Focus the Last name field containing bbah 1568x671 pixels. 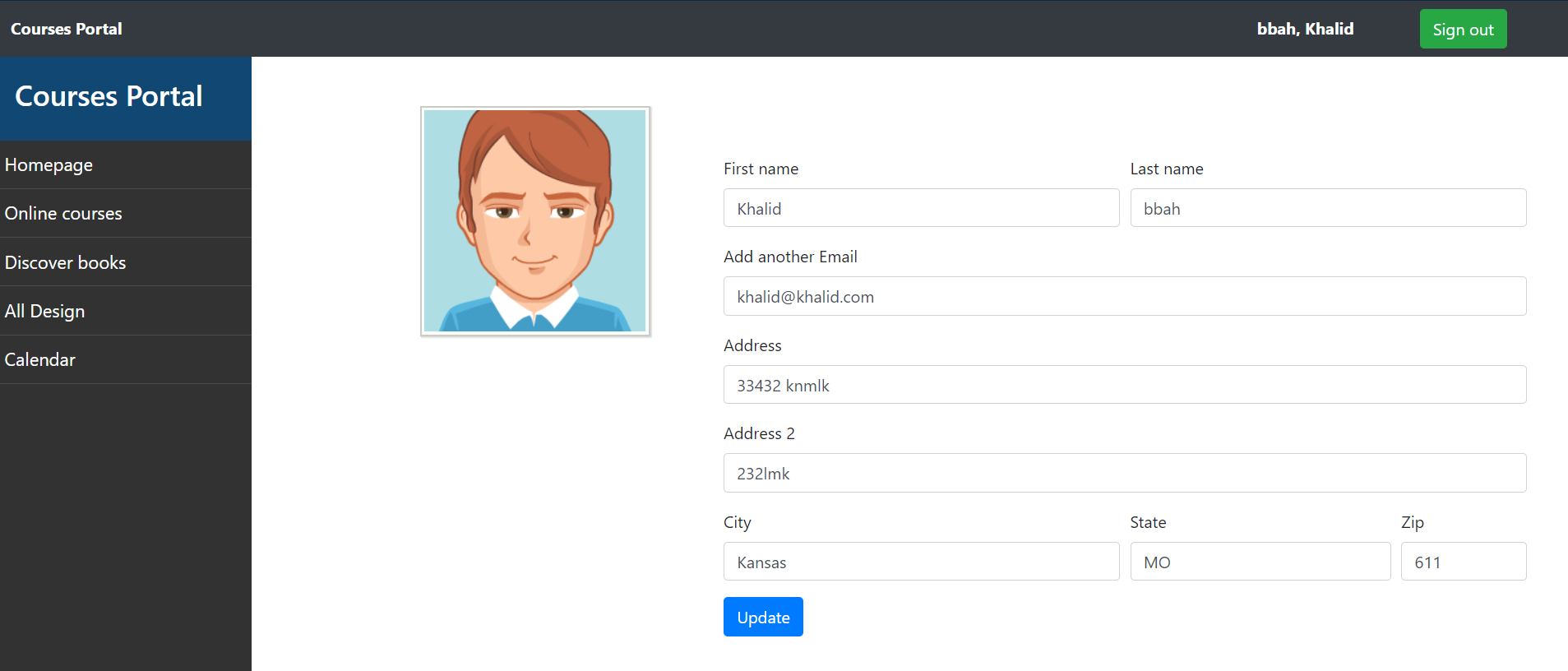click(1328, 208)
